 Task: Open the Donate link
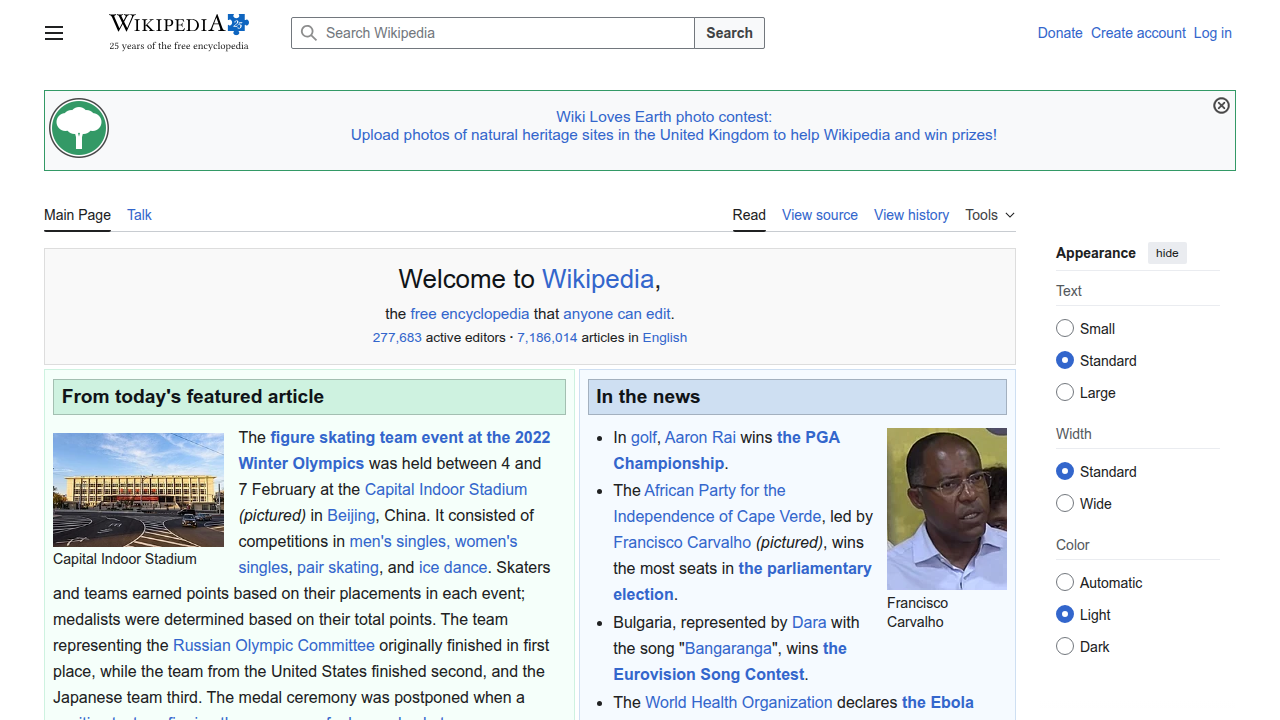click(1060, 33)
